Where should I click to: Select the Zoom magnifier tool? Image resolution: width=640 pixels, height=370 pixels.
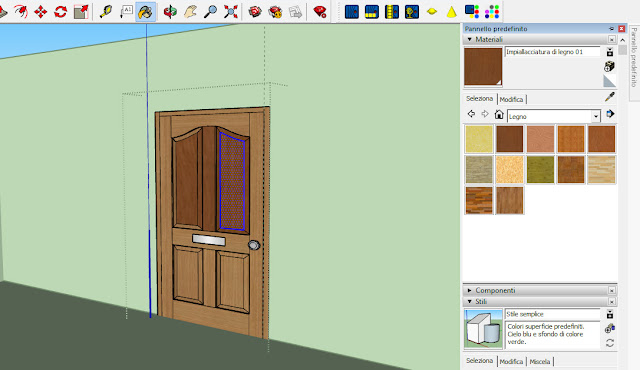pos(210,12)
